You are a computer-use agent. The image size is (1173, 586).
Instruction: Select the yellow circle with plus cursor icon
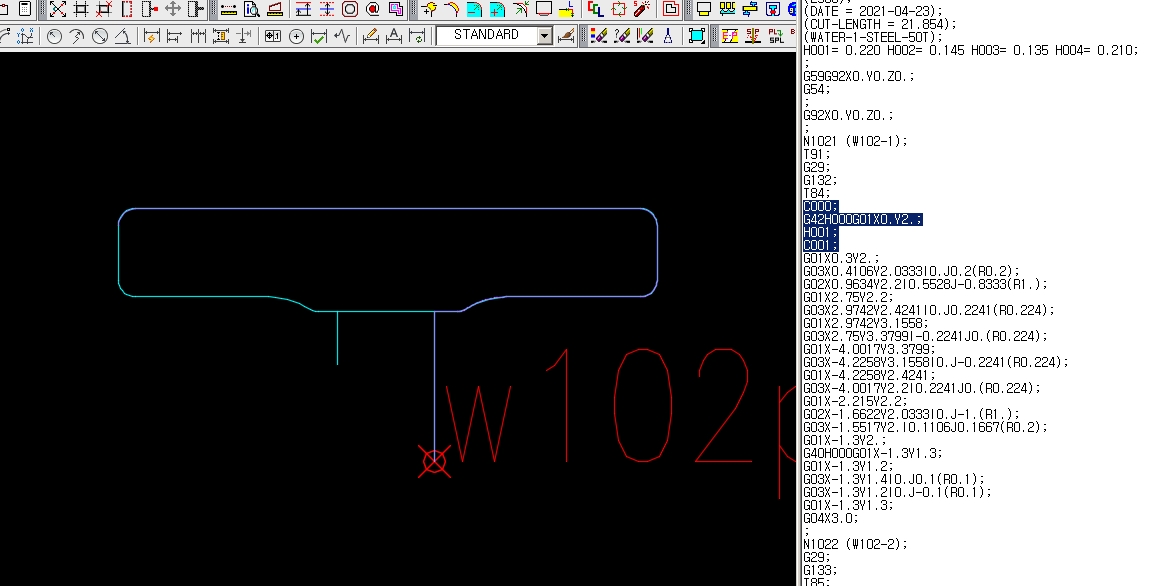pos(429,9)
